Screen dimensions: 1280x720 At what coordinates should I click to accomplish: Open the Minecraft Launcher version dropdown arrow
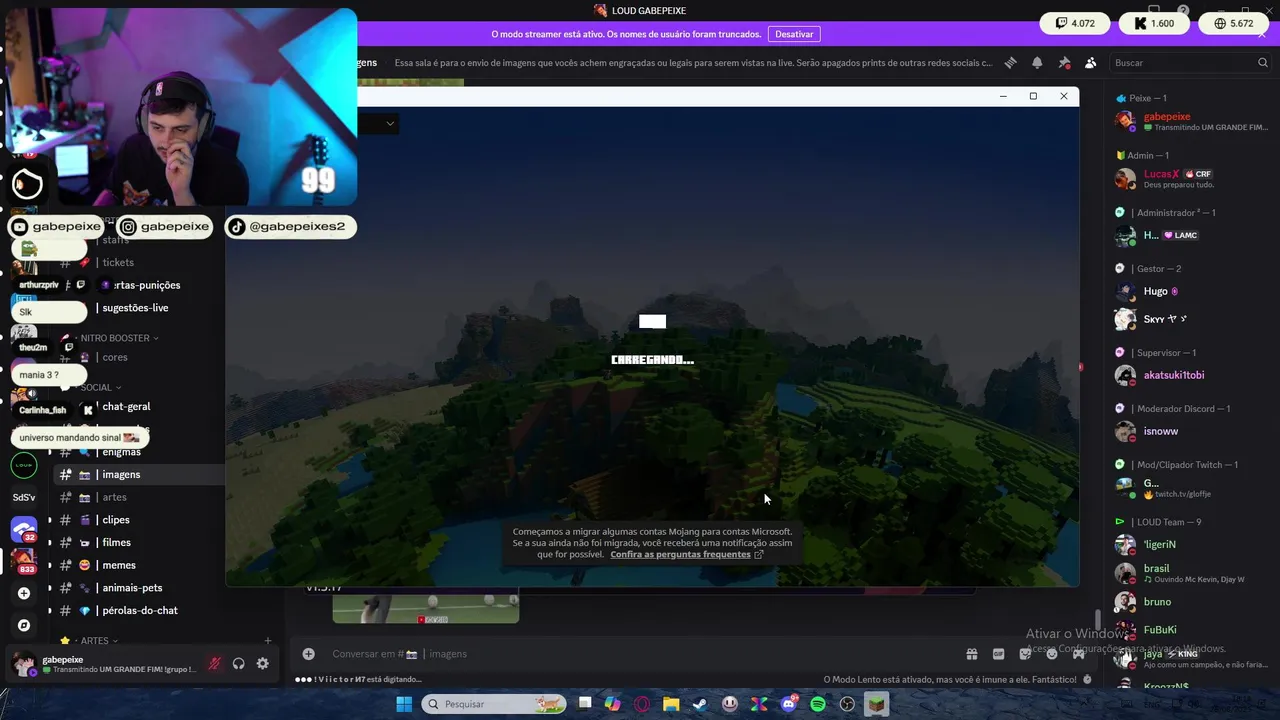tap(390, 124)
